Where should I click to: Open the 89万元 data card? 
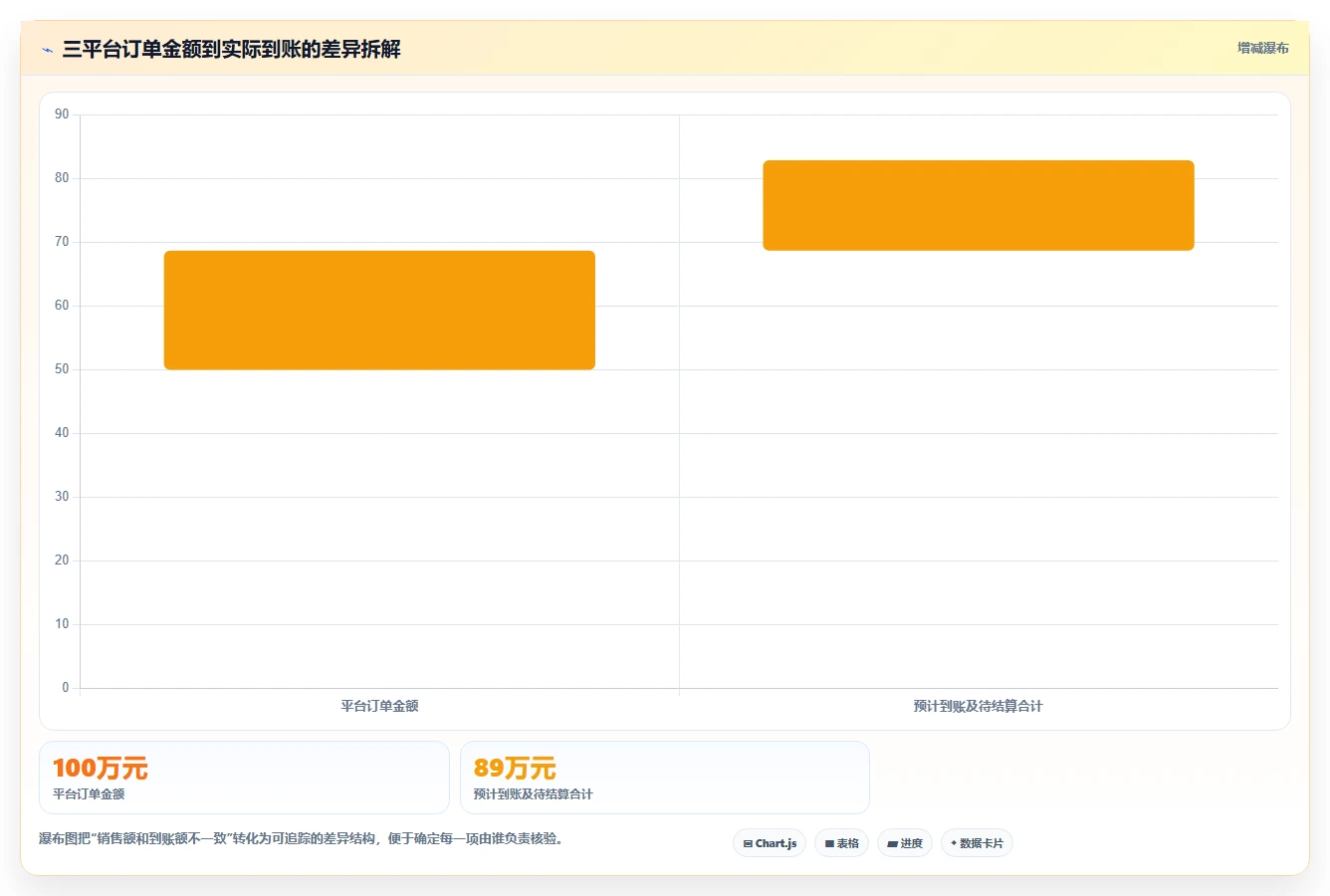[665, 778]
